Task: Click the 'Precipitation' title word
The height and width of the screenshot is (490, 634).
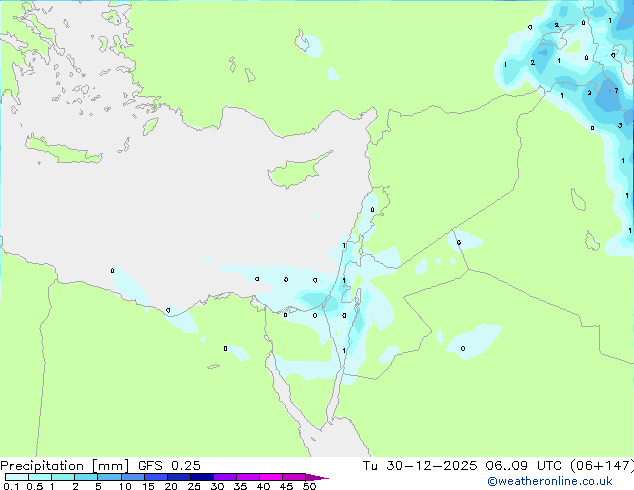Action: coord(42,466)
